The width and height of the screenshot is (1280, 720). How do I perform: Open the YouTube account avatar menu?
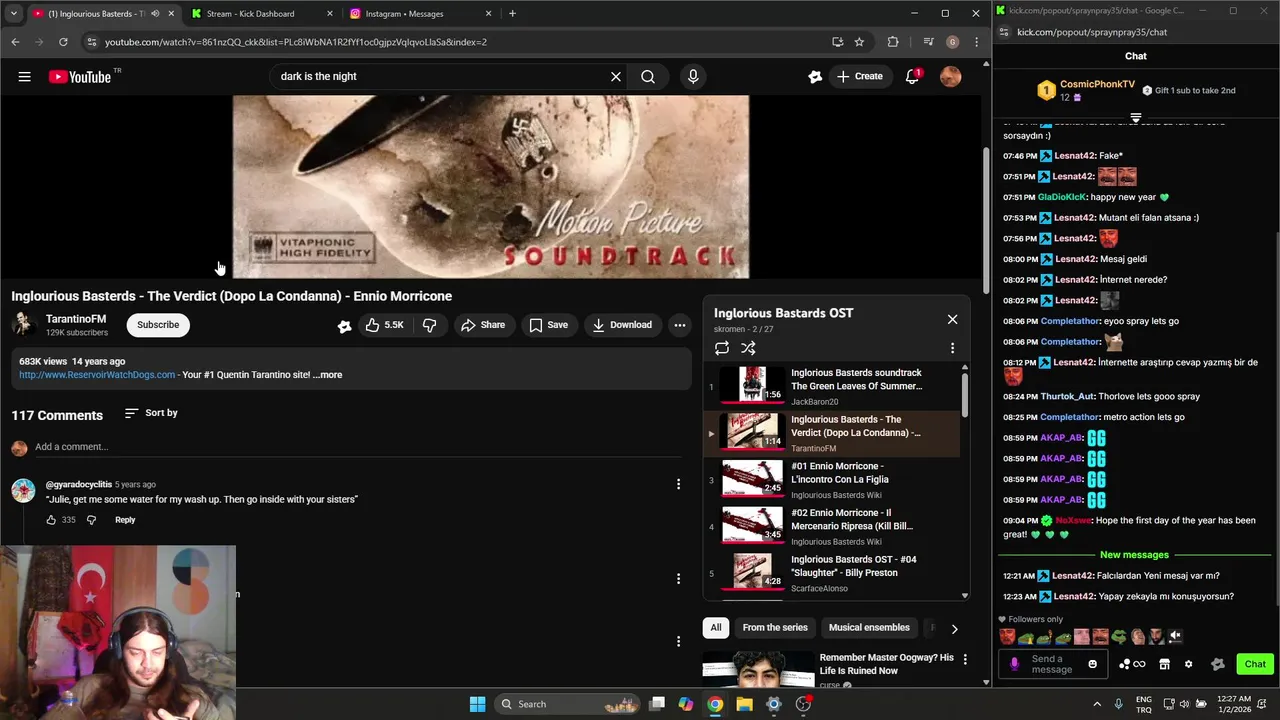pyautogui.click(x=950, y=76)
